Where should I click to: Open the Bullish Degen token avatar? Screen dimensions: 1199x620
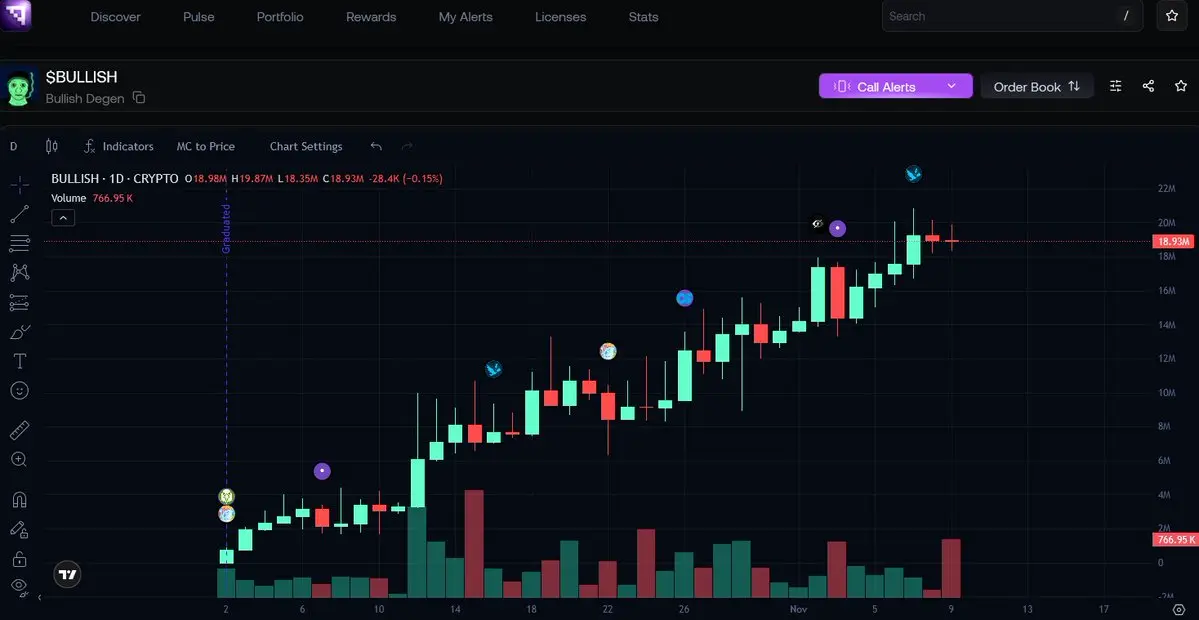coord(20,87)
